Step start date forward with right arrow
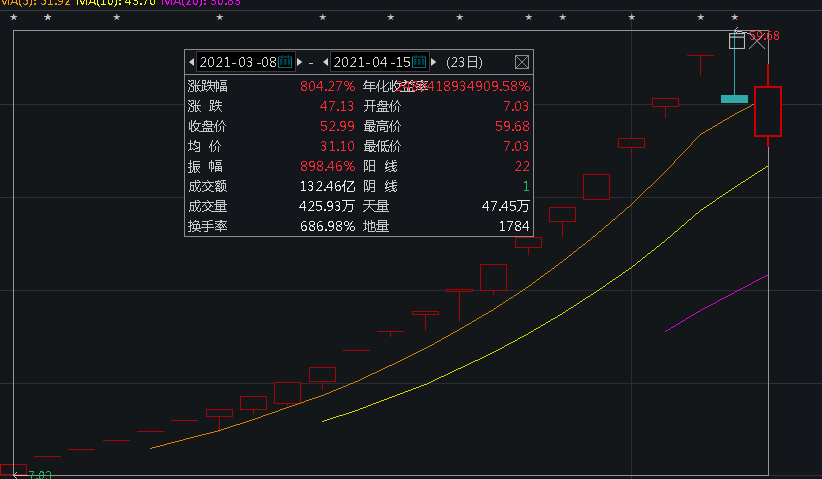Image resolution: width=822 pixels, height=479 pixels. [x=298, y=62]
